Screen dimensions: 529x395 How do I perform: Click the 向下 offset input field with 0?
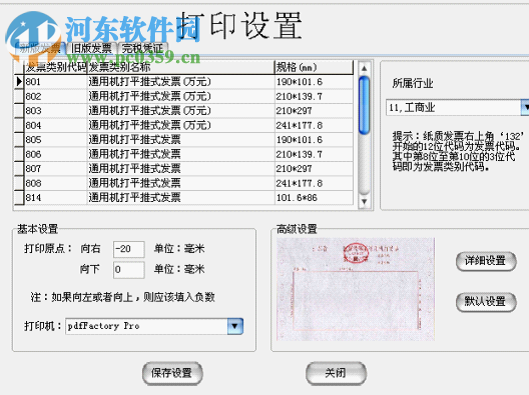(129, 270)
